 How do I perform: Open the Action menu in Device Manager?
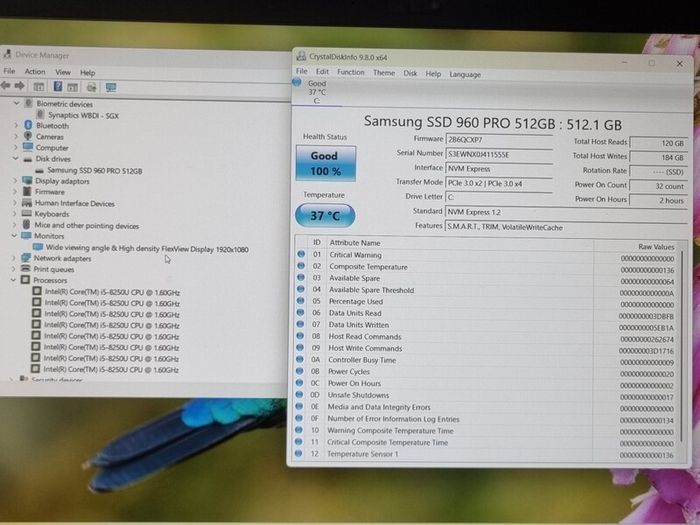tap(35, 71)
